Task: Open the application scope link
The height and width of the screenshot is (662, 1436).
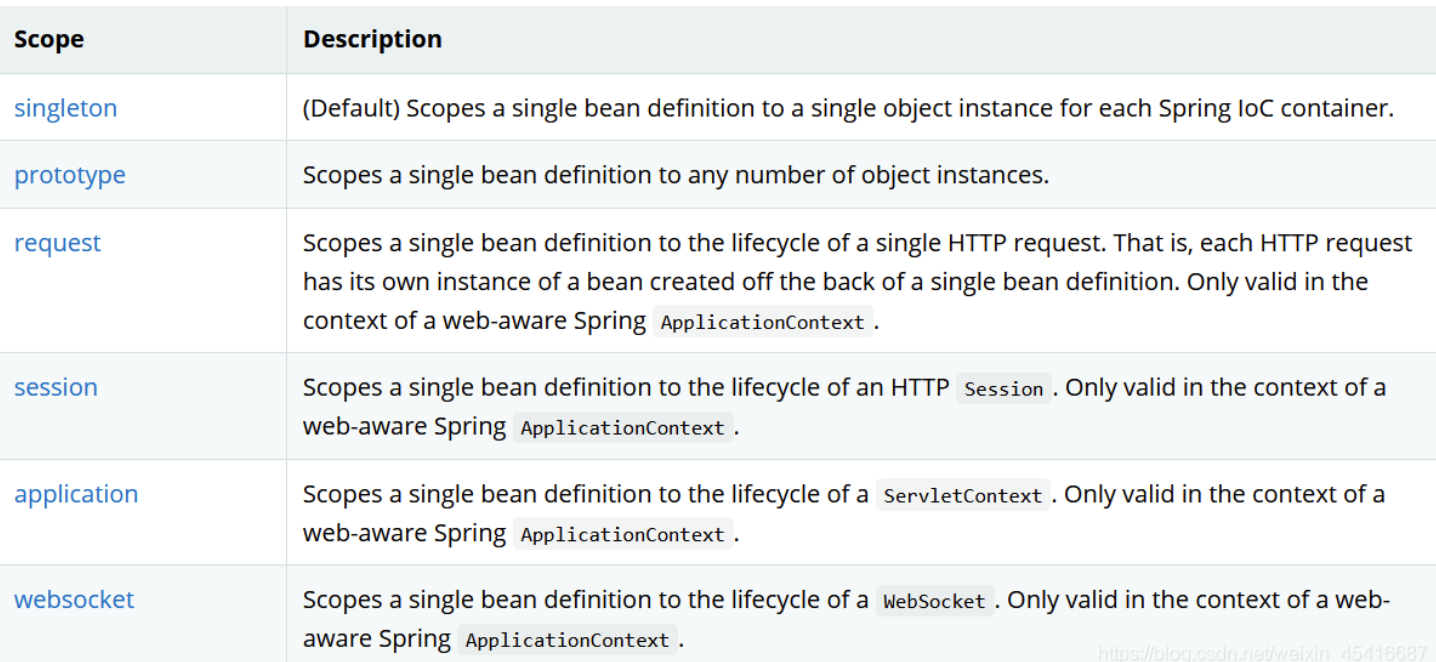Action: point(76,494)
